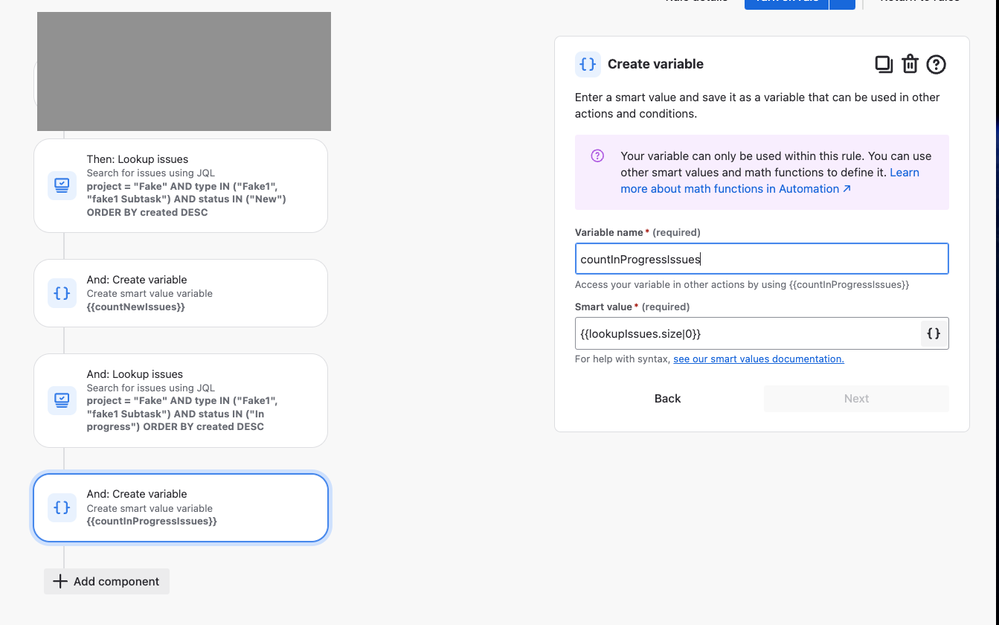
Task: Click plus icon on Add component
Action: point(59,581)
